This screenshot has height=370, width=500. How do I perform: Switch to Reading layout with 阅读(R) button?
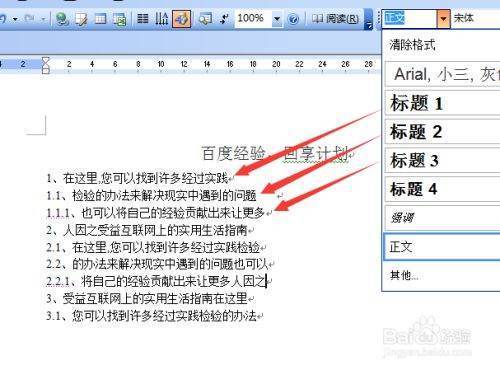pos(335,19)
